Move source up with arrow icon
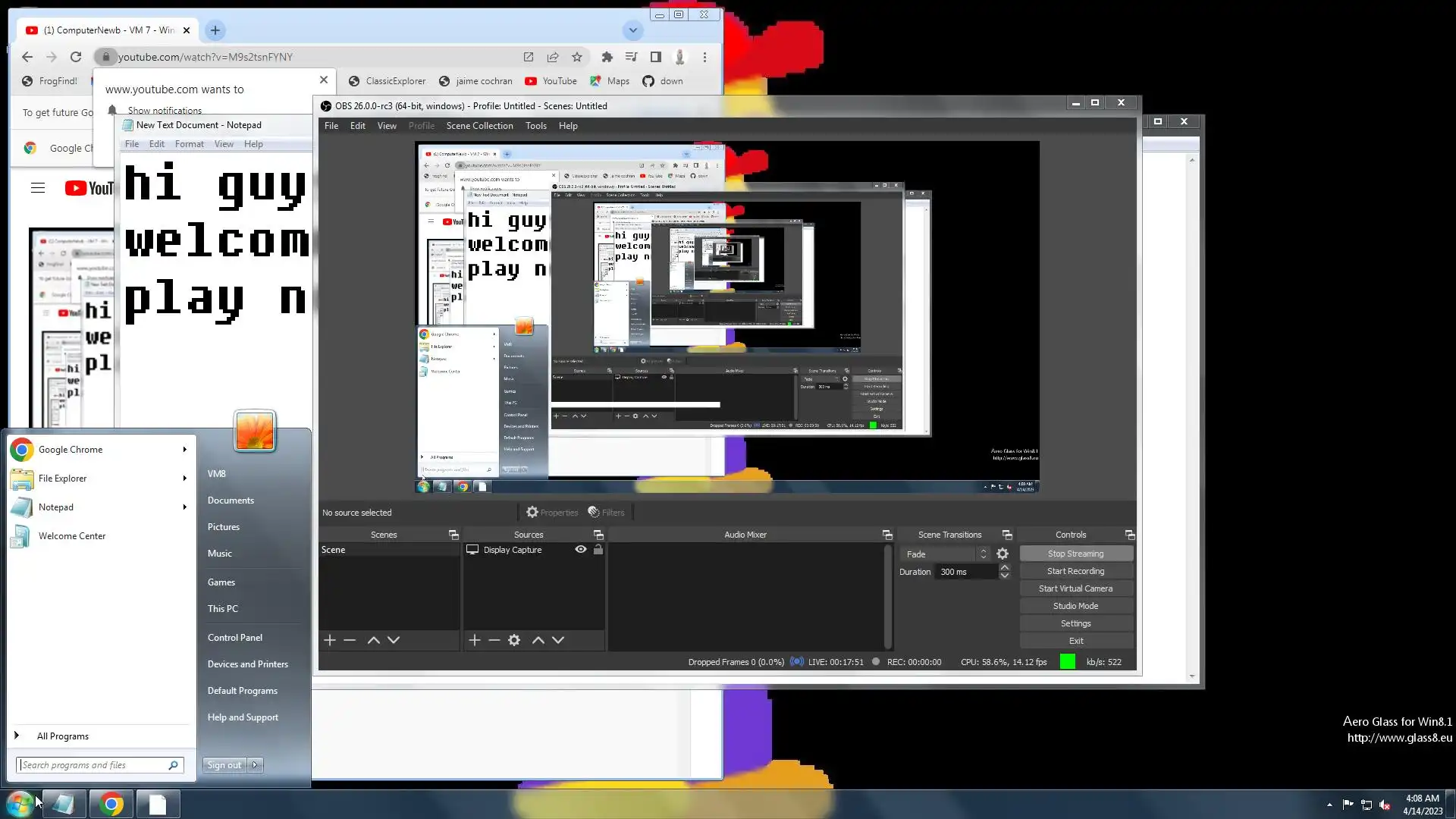The image size is (1456, 819). coord(538,640)
